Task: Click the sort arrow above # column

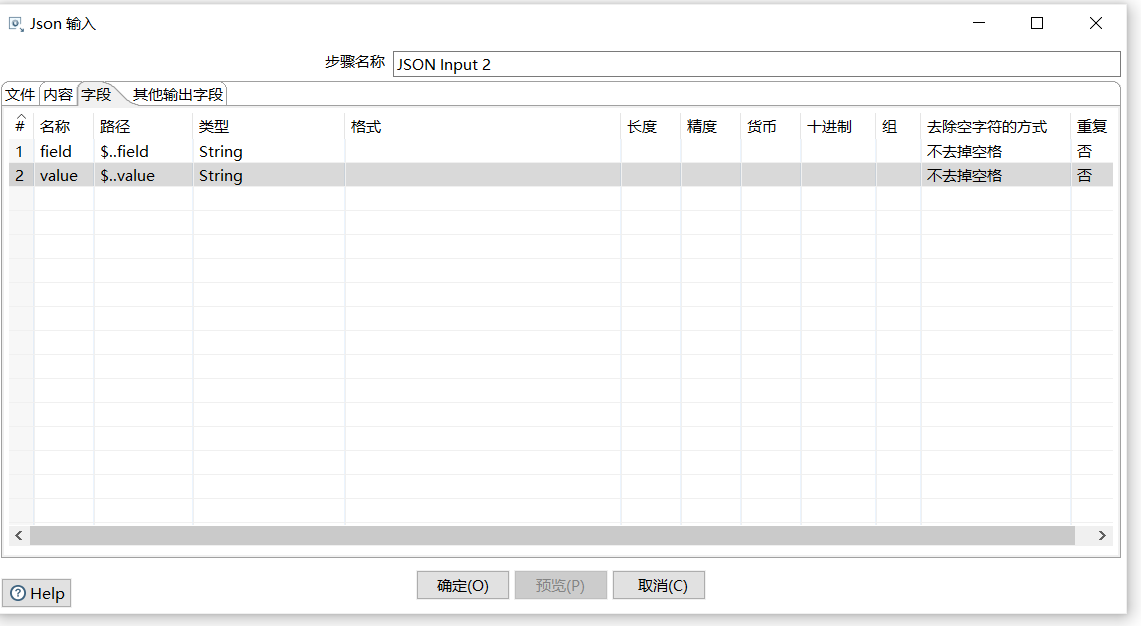Action: click(x=20, y=116)
